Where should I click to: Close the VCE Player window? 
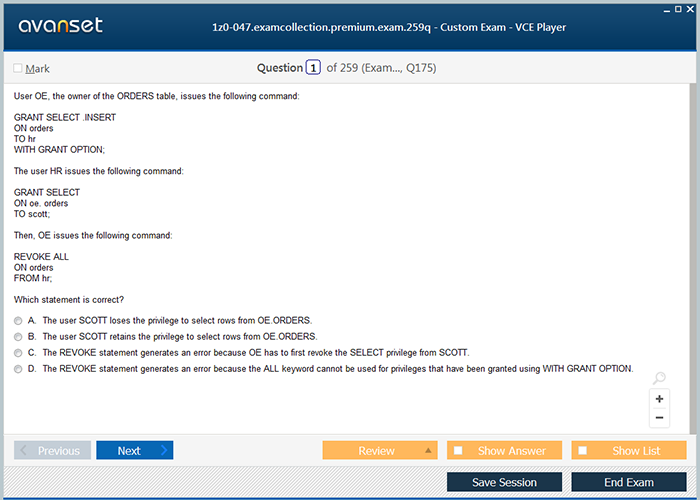click(691, 8)
